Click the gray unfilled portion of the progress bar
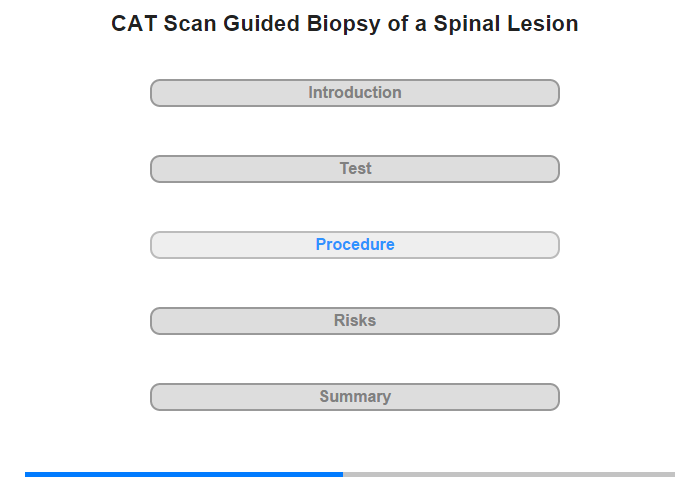 coord(509,474)
